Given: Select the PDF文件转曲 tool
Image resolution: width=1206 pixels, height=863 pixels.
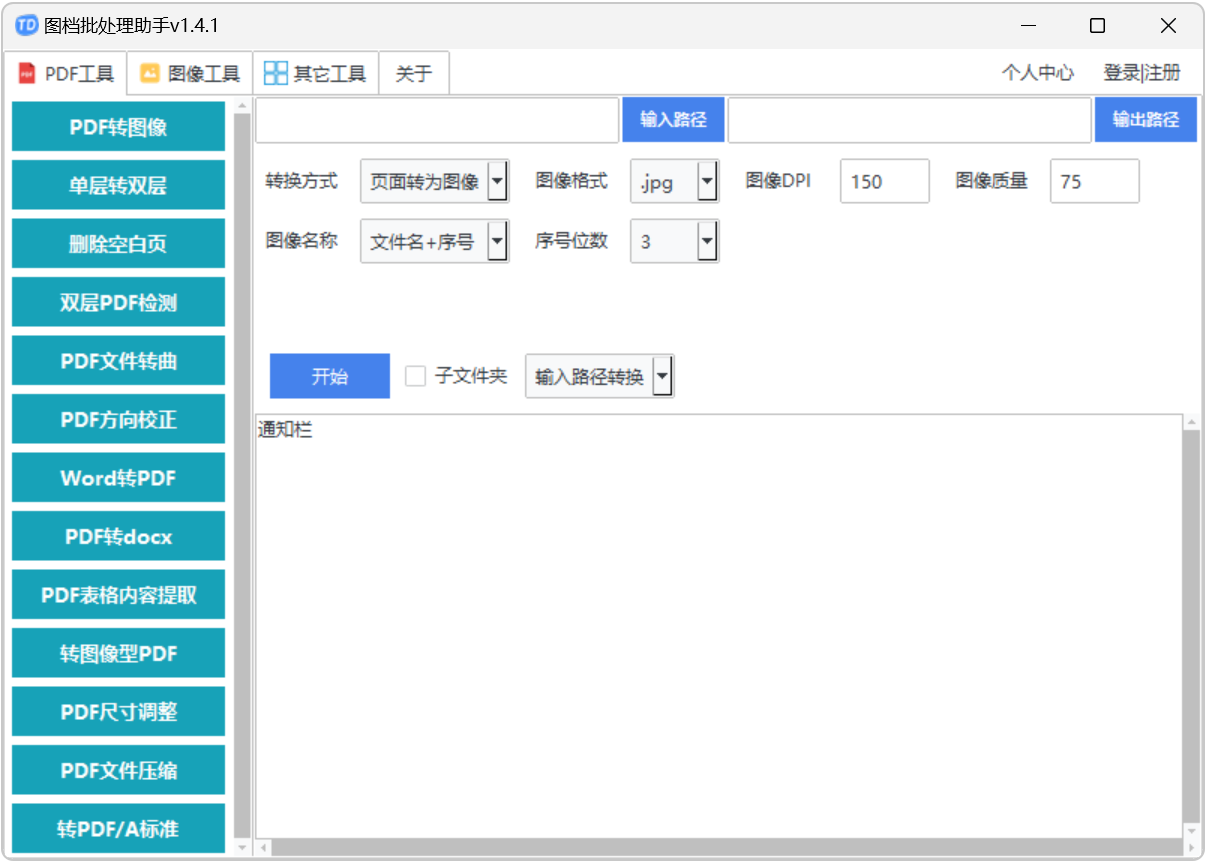Looking at the screenshot, I should click(118, 361).
